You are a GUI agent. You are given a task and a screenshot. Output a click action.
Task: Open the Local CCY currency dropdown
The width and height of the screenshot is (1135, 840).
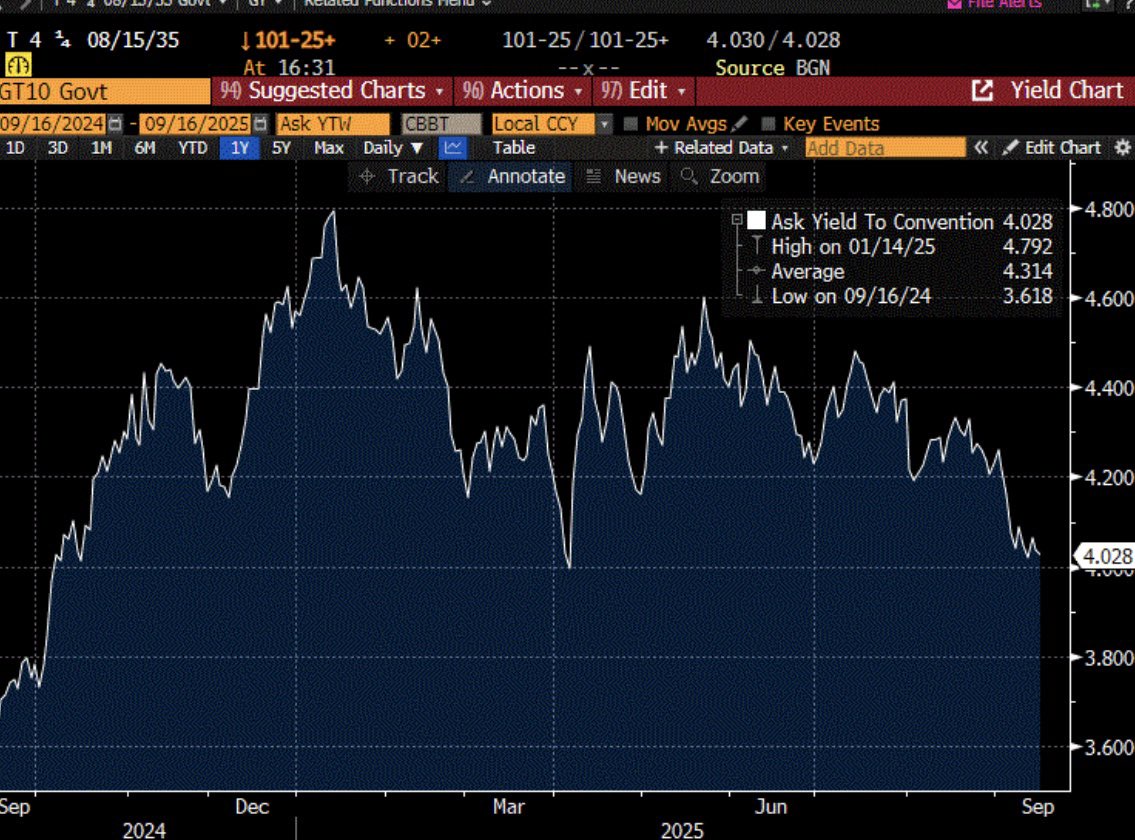[604, 124]
